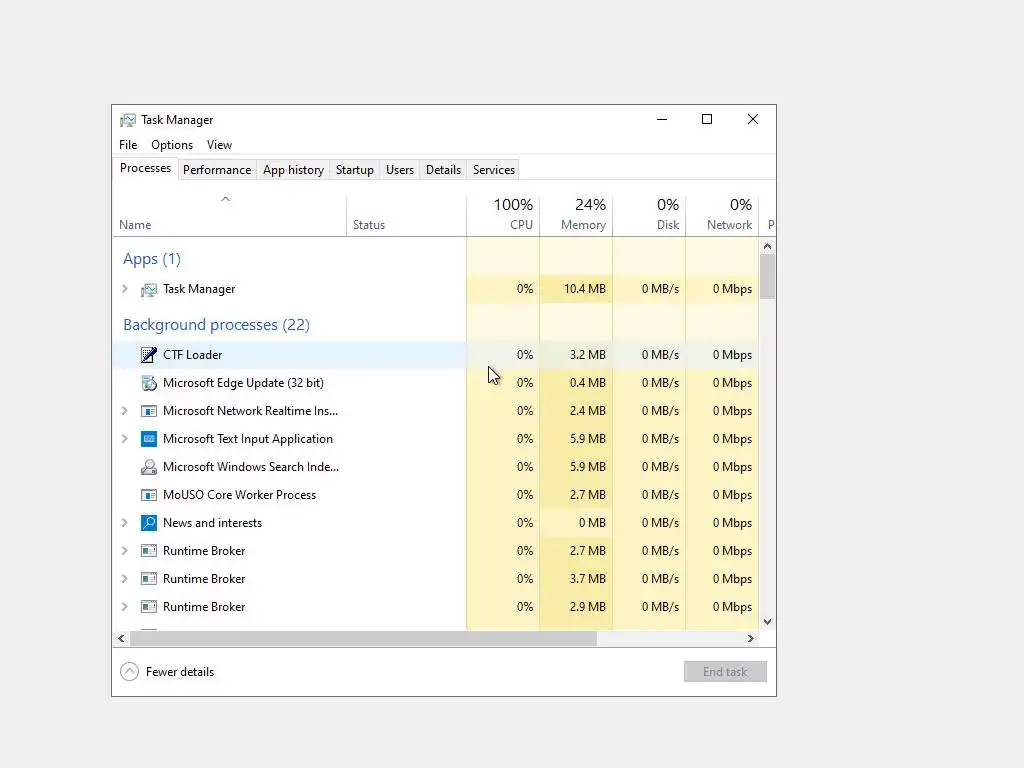Screen dimensions: 1024x768
Task: Sort by the Network column header
Action: pyautogui.click(x=722, y=215)
